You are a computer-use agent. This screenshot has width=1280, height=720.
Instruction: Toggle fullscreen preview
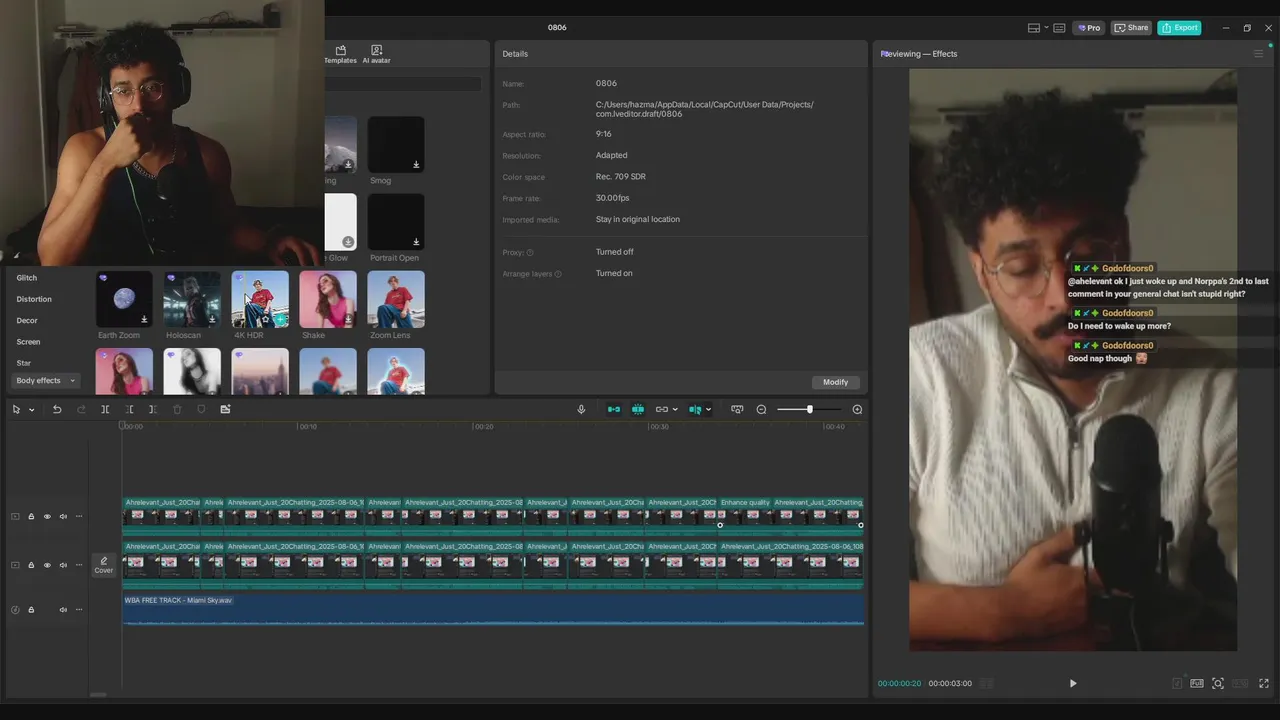[x=1264, y=683]
